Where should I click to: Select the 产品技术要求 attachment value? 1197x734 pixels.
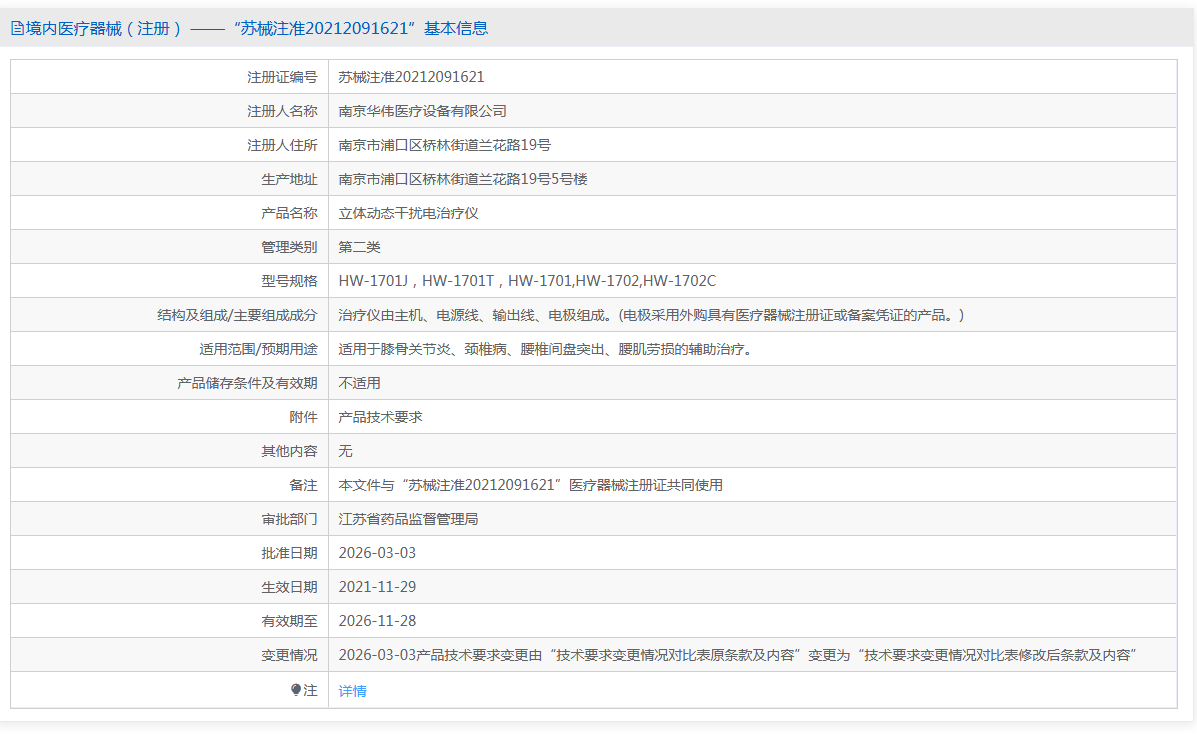coord(381,417)
